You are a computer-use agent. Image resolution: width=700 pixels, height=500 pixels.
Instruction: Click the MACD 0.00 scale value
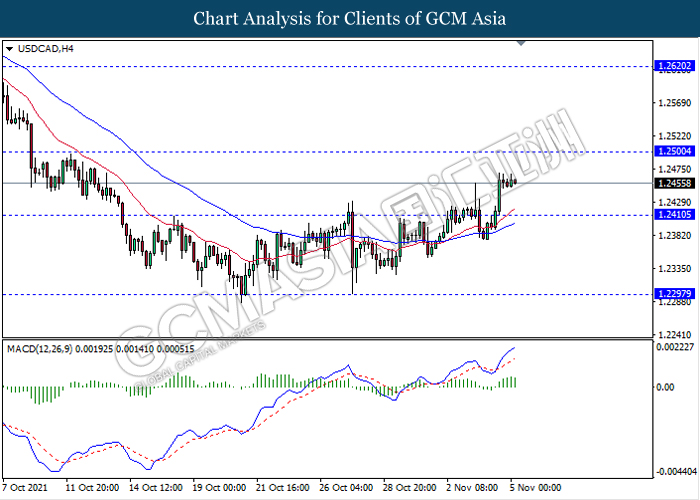click(x=665, y=387)
